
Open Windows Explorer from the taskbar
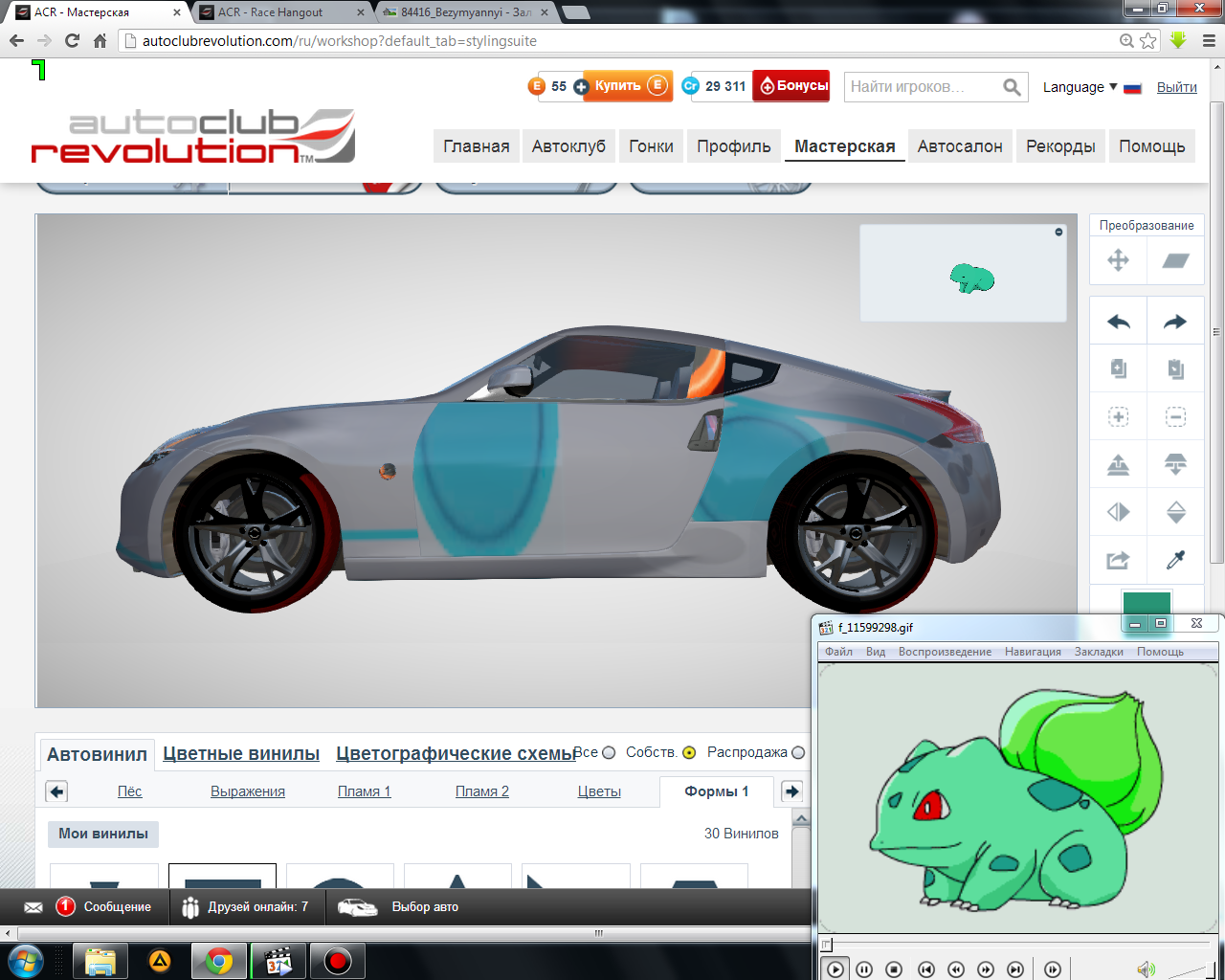100,961
